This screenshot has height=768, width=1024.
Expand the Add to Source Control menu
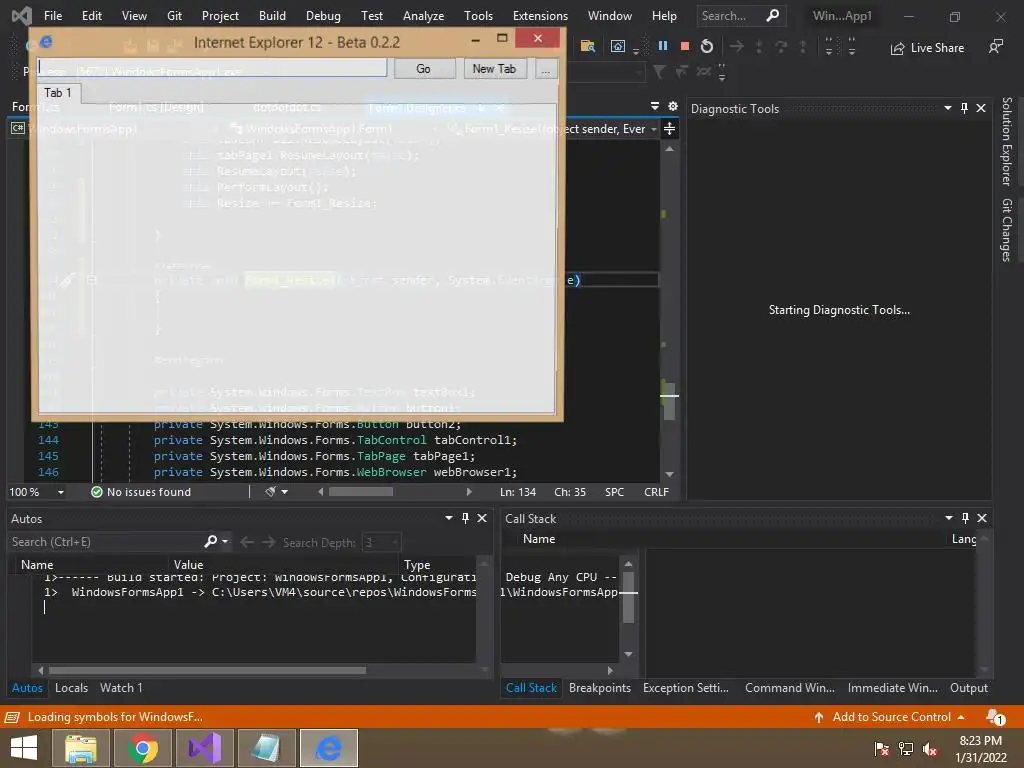tap(961, 717)
